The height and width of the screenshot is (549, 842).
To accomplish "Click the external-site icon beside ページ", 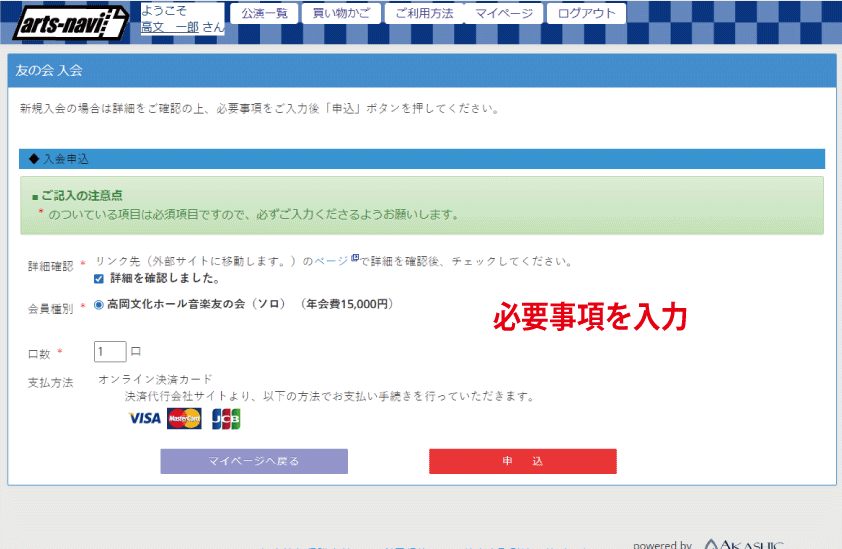I will click(354, 258).
